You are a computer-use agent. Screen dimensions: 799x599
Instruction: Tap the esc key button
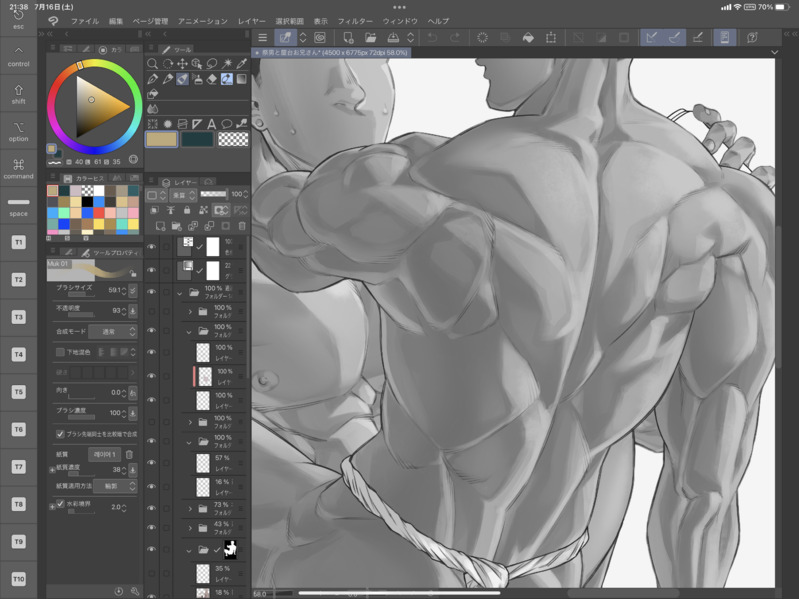18,19
